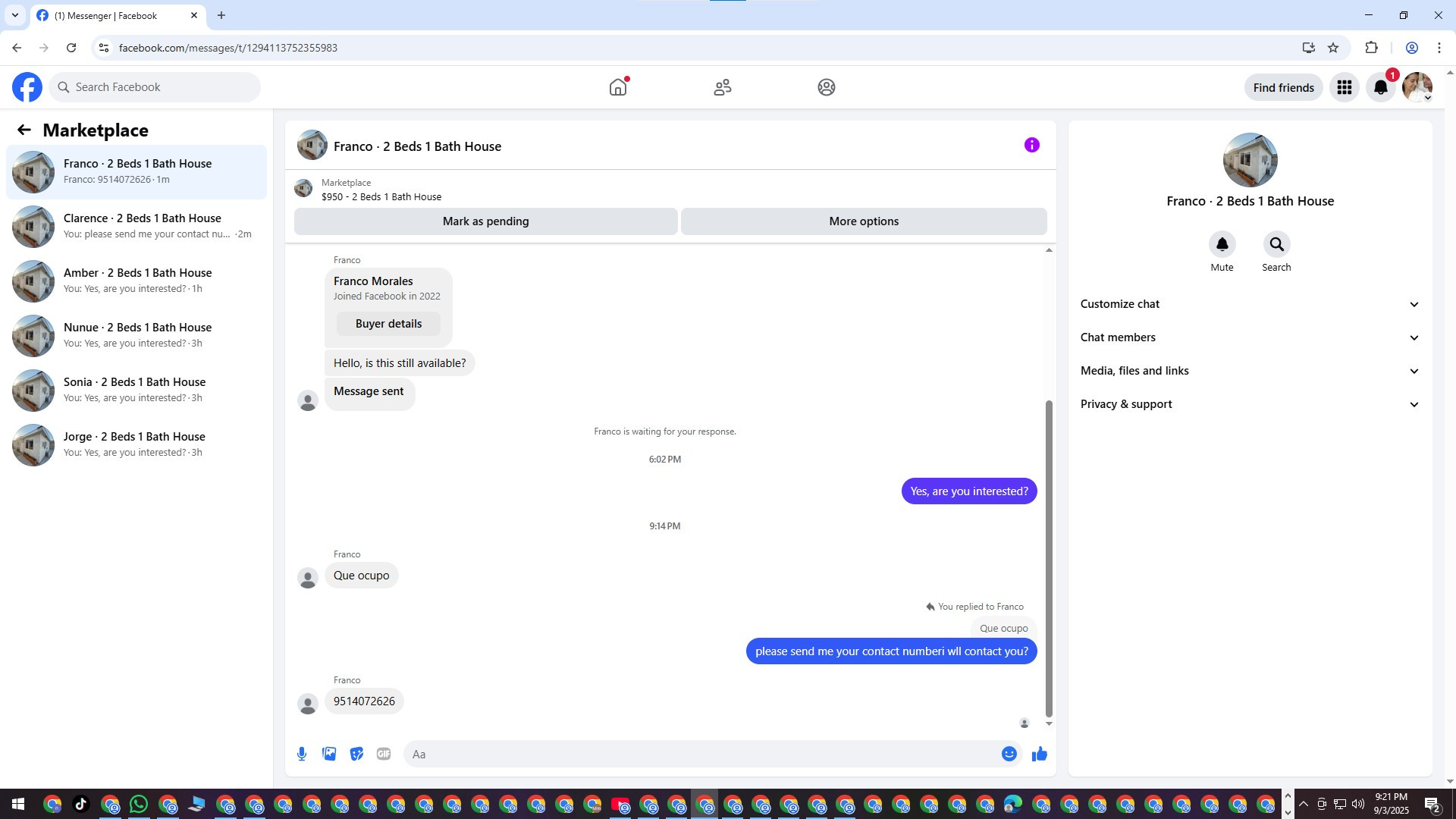Expand the Chat members section

1250,337
